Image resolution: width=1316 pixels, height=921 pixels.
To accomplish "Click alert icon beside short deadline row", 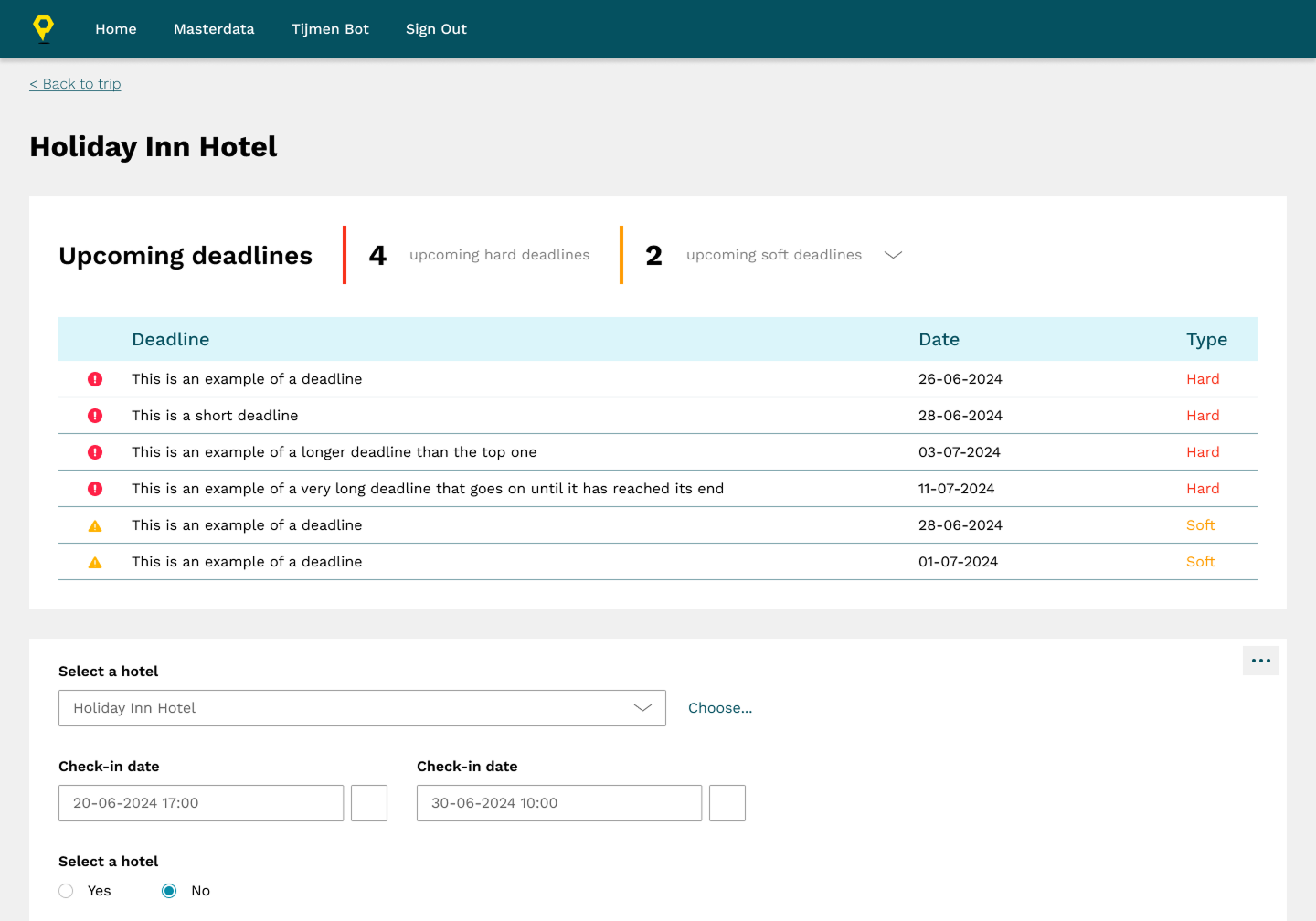I will coord(95,416).
